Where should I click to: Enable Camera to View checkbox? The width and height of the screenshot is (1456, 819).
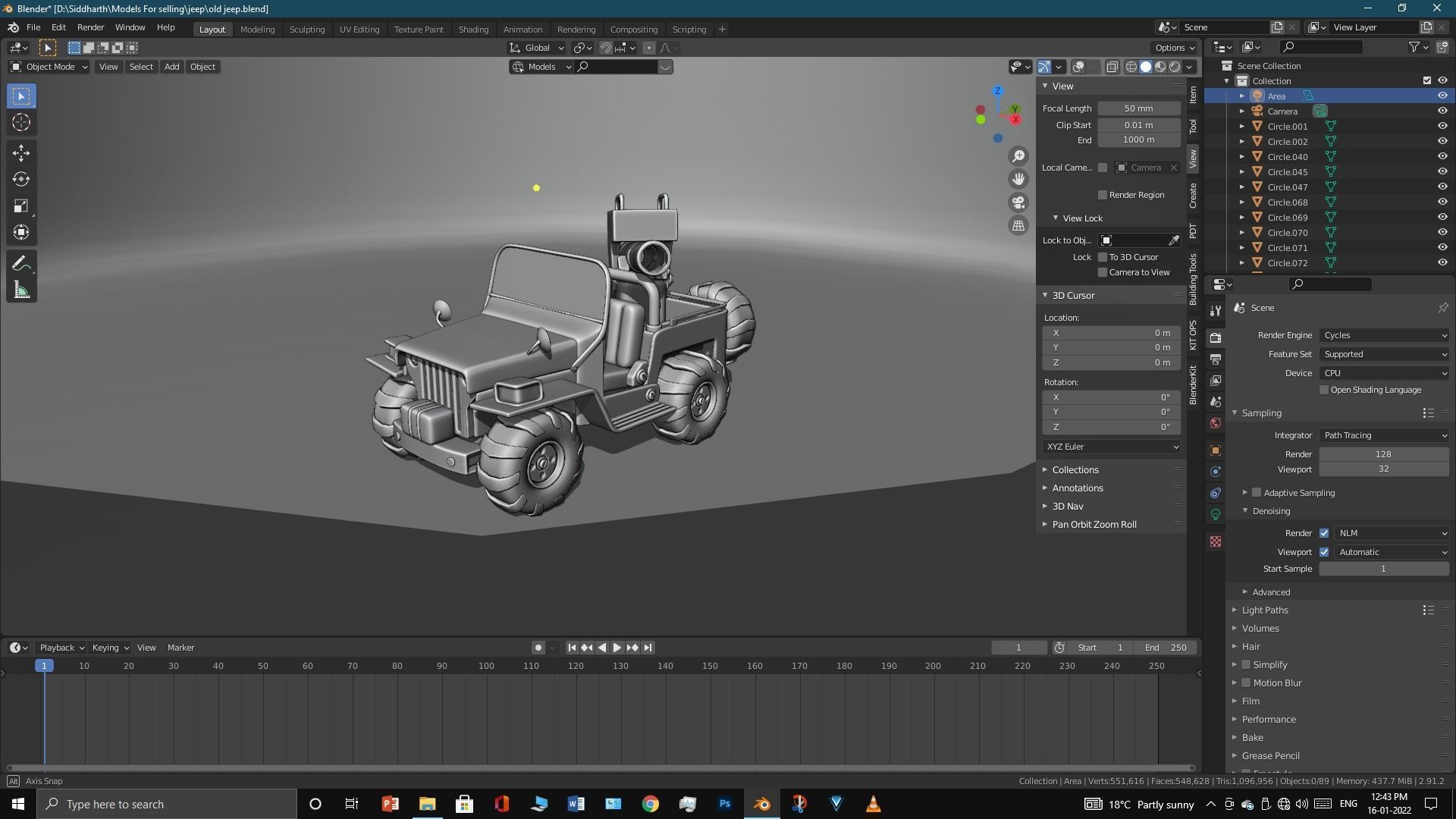(x=1103, y=272)
